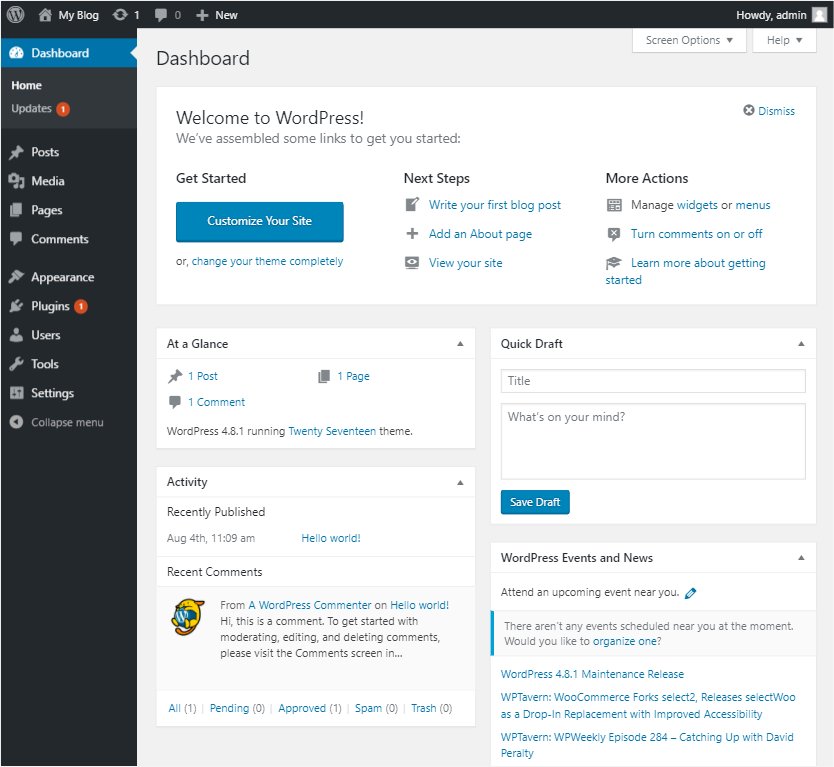
Task: Click the admin avatar in top bar
Action: point(819,15)
